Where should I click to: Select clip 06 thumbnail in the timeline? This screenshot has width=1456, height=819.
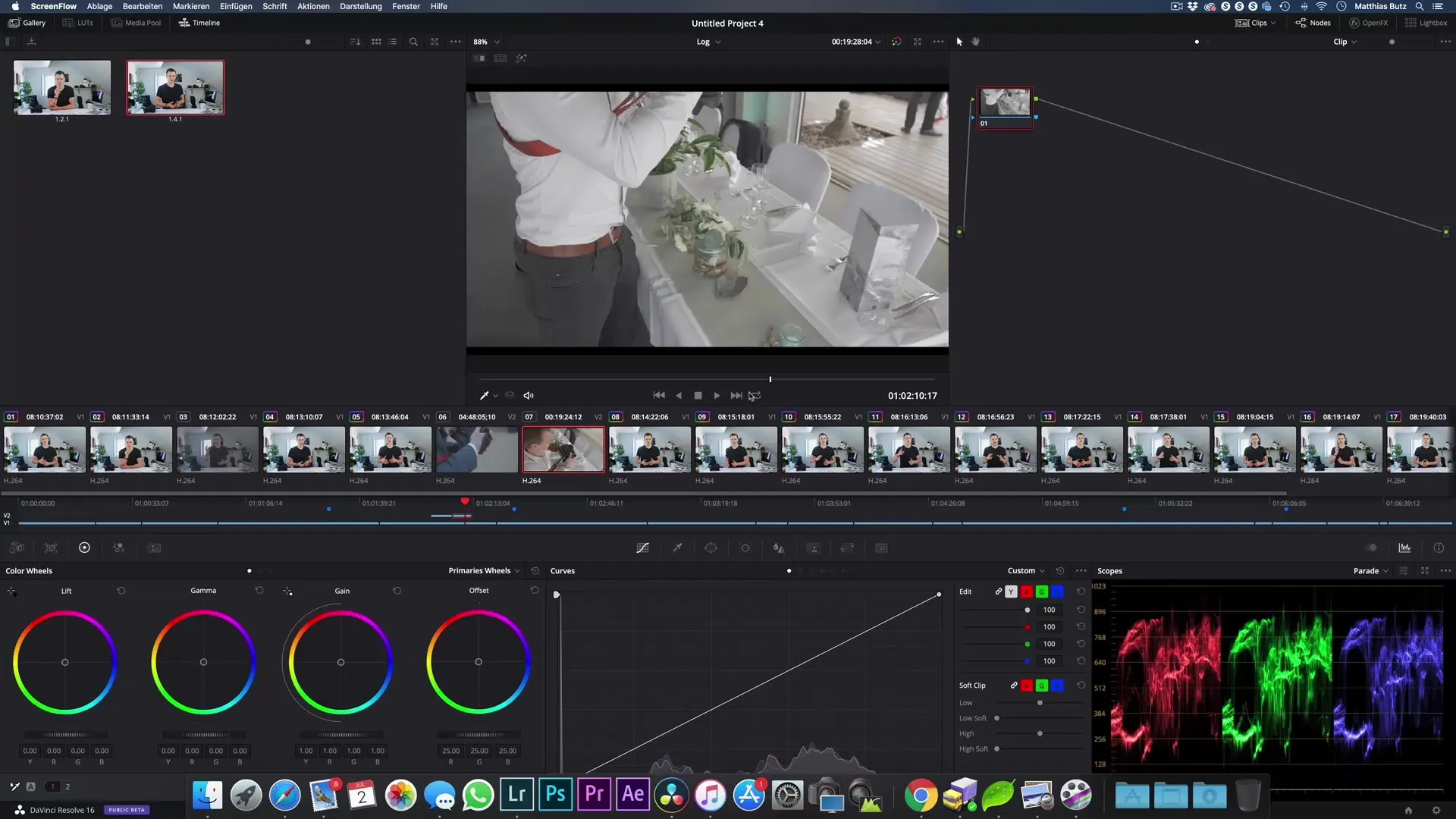click(477, 450)
